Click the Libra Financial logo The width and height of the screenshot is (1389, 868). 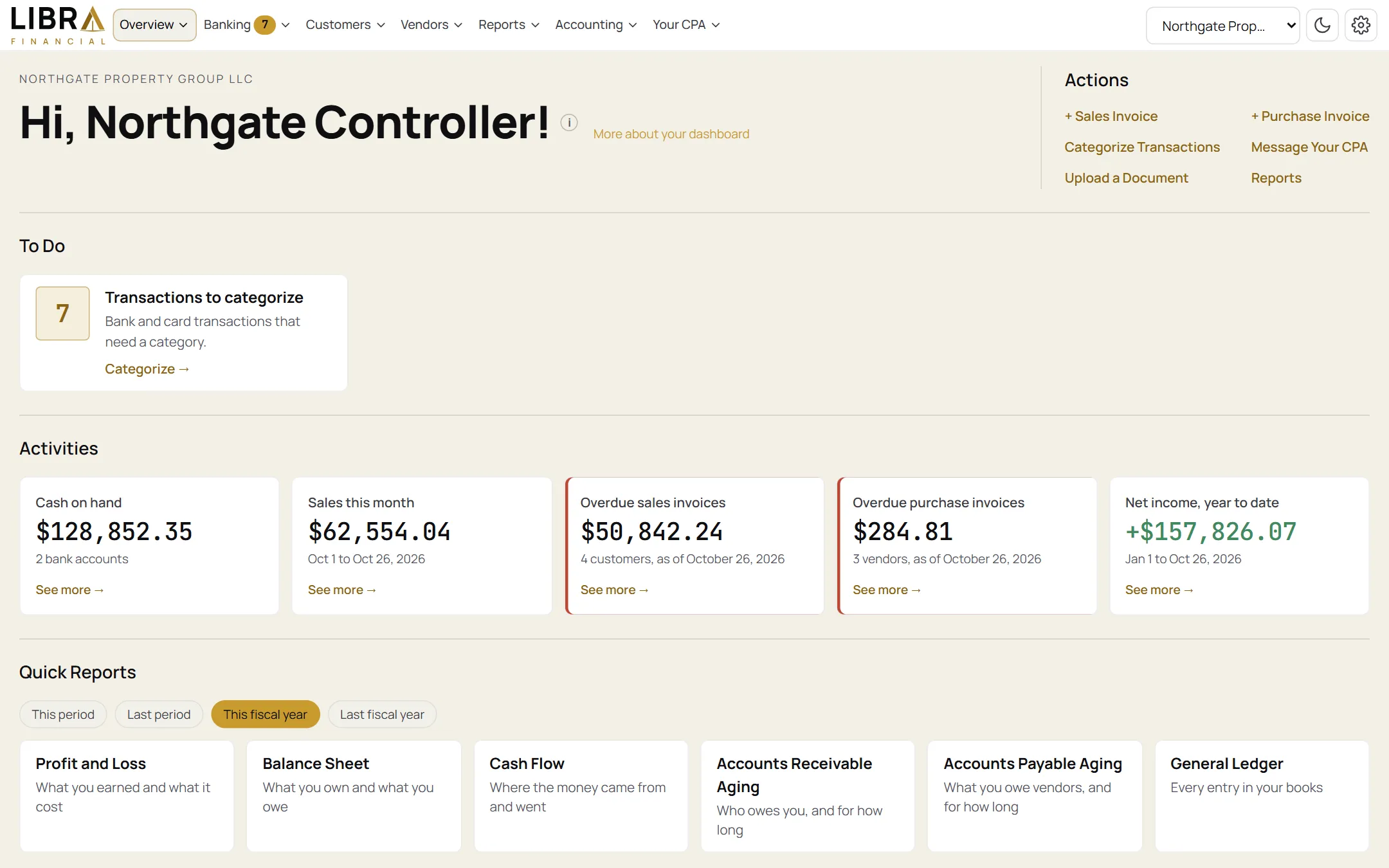(x=58, y=25)
